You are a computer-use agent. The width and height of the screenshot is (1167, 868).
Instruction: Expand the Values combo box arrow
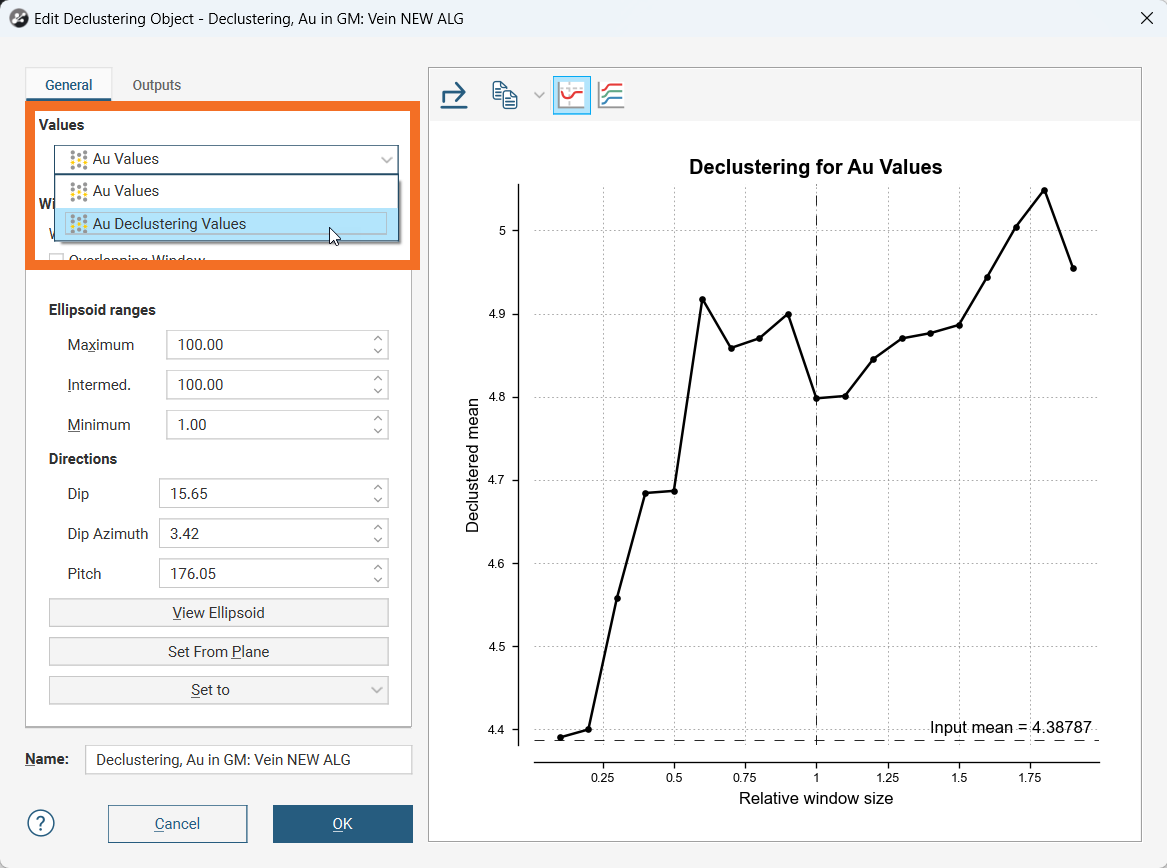(386, 159)
